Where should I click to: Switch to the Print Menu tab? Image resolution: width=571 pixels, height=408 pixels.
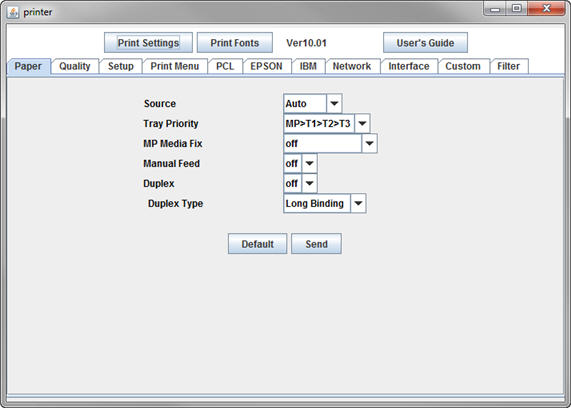[x=175, y=66]
